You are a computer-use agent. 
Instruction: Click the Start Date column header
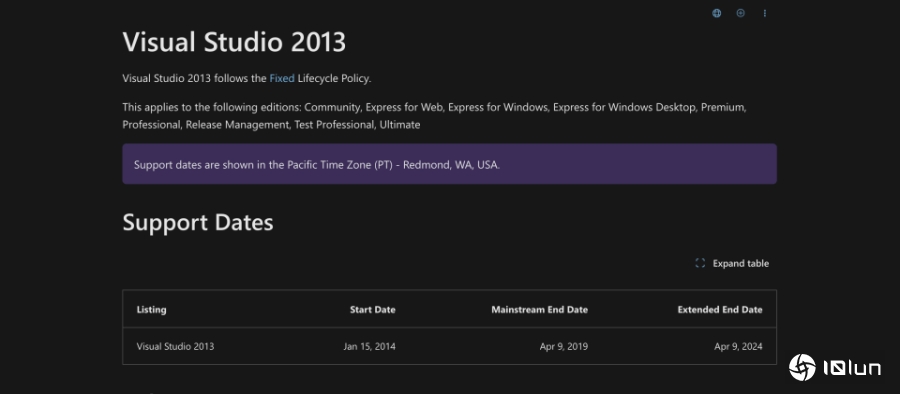[x=373, y=310]
